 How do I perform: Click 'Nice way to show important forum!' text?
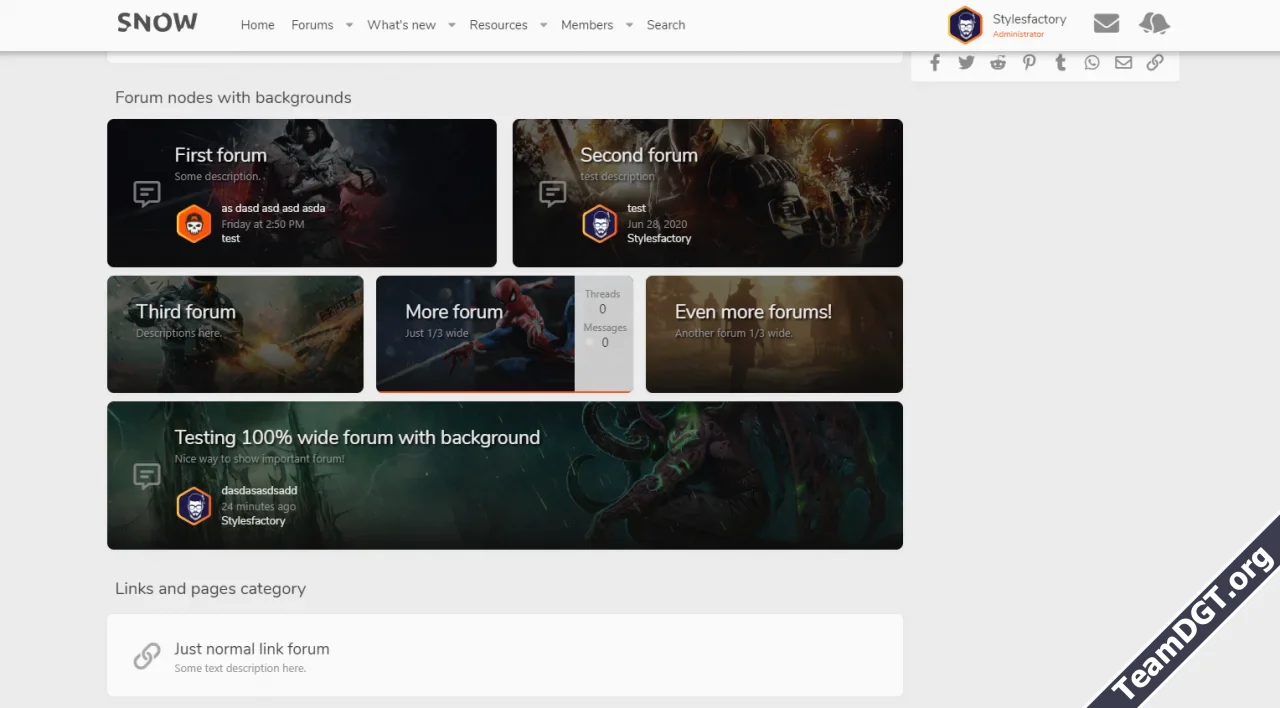pos(259,459)
